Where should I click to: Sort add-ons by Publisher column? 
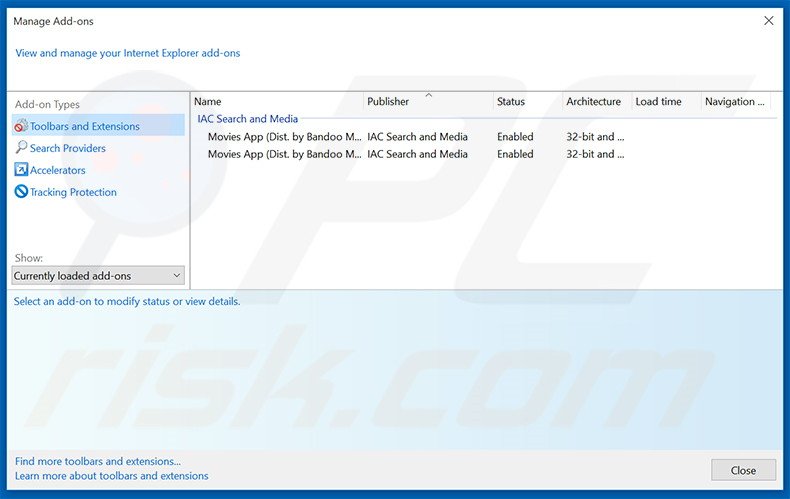(427, 101)
